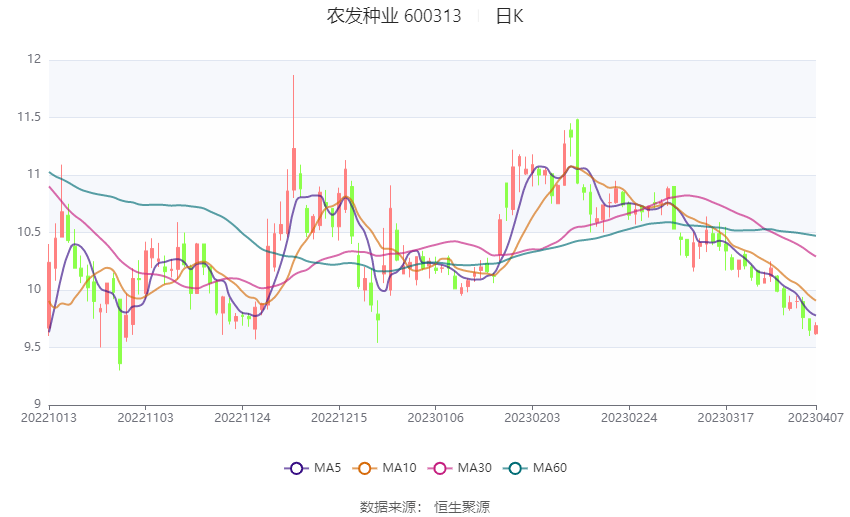The image size is (850, 517).
Task: Disable the MA60 line via legend text
Action: pos(549,468)
